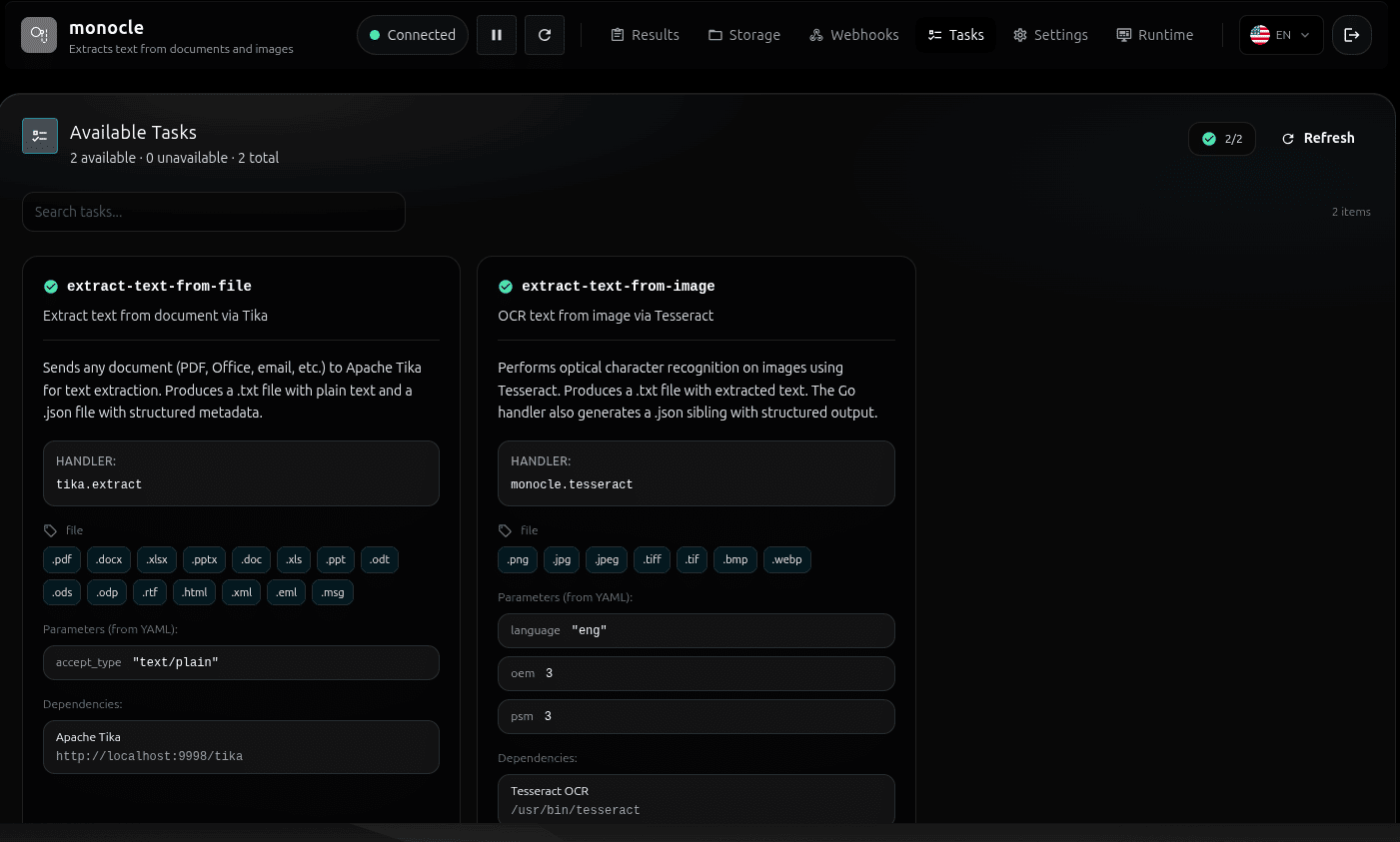The height and width of the screenshot is (842, 1400).
Task: Click the monocle.tesseract handler box
Action: pos(697,473)
